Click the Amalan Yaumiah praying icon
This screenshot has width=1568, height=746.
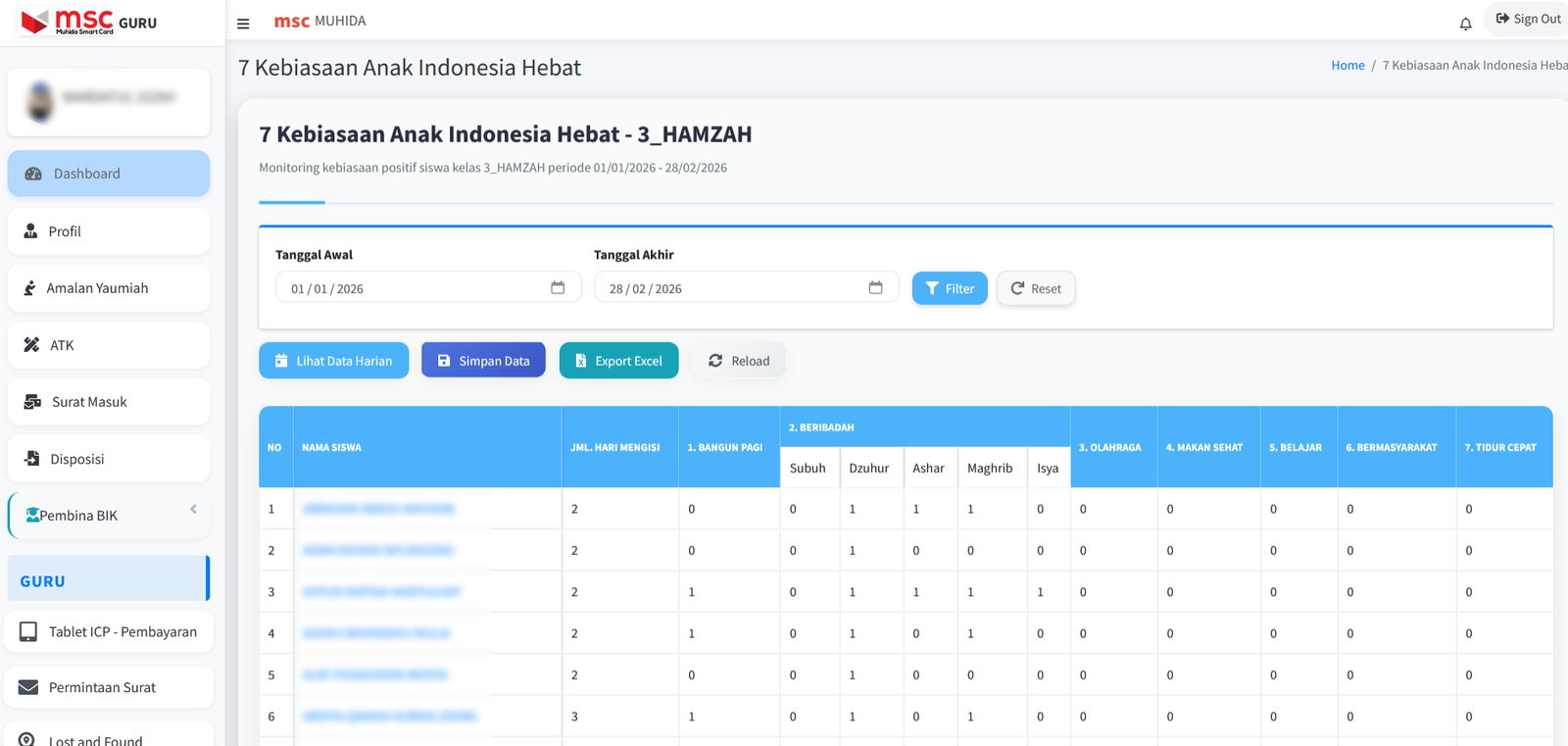(30, 288)
